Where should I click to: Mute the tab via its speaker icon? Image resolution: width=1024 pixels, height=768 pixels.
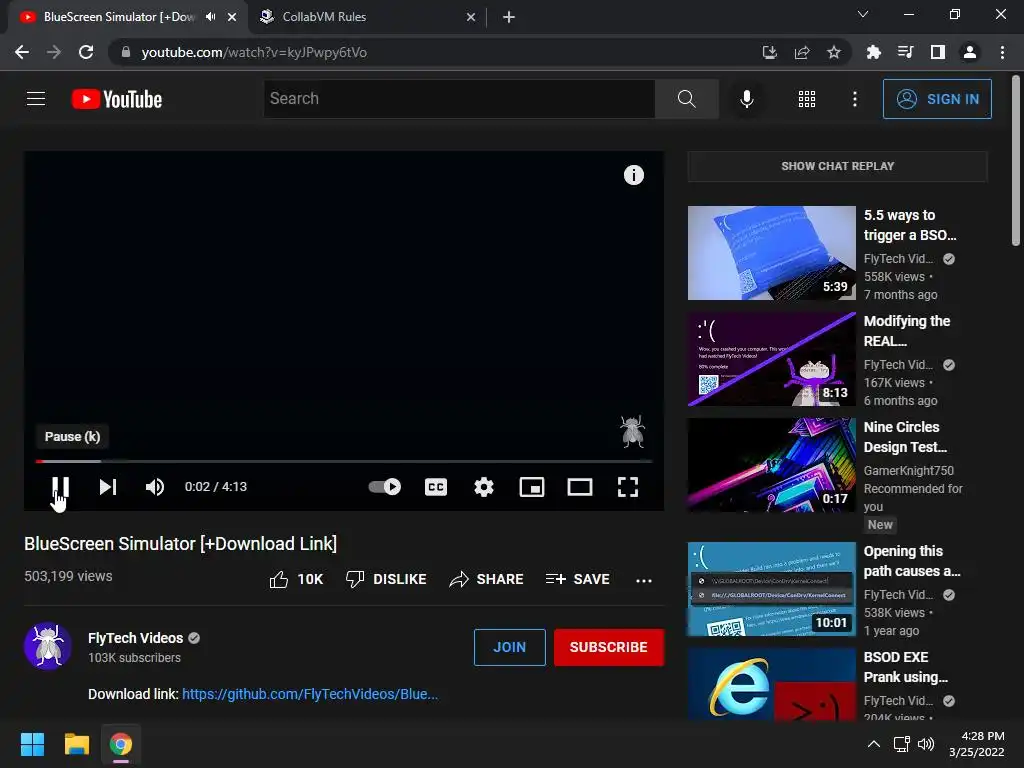(x=210, y=17)
